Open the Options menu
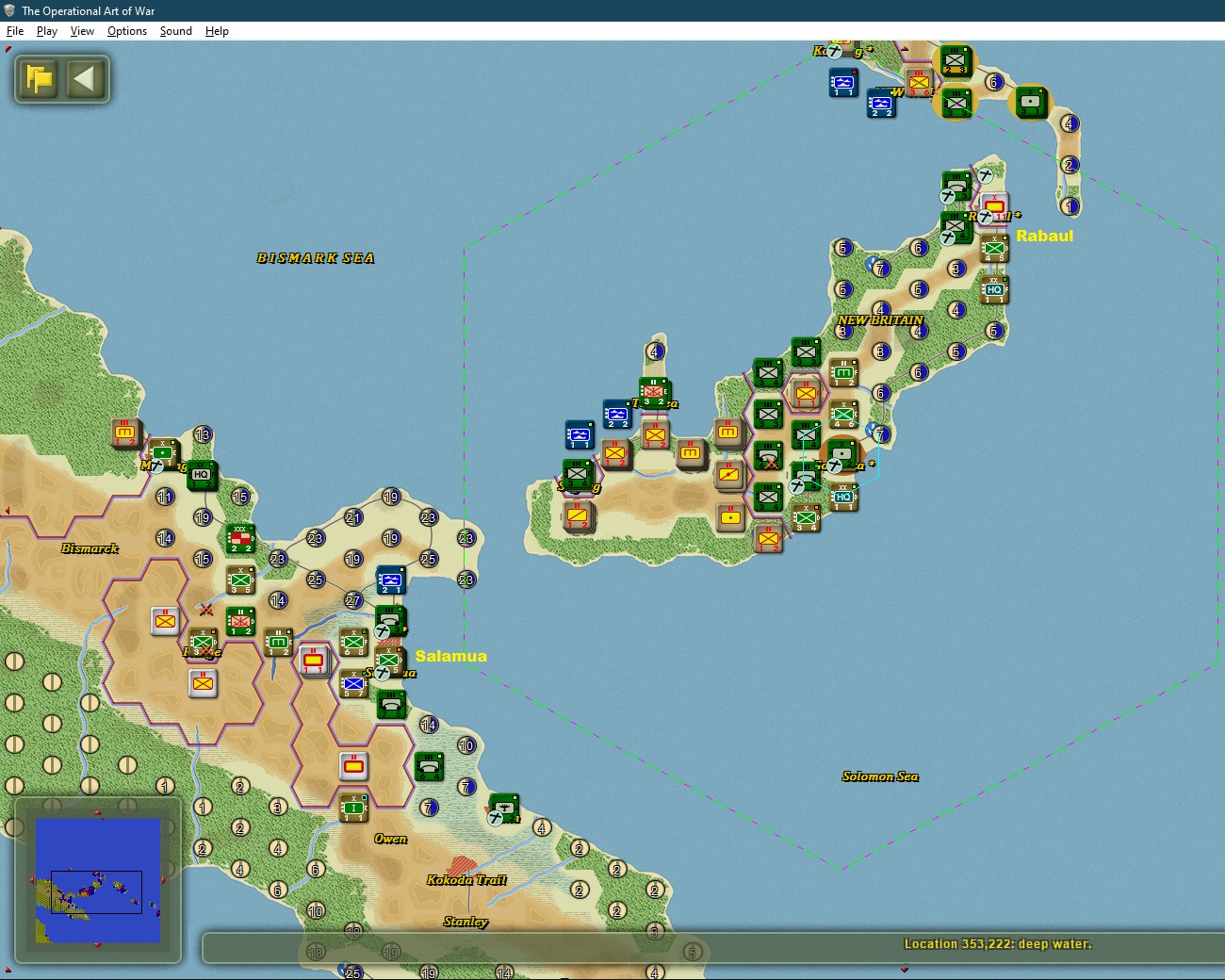 coord(127,31)
